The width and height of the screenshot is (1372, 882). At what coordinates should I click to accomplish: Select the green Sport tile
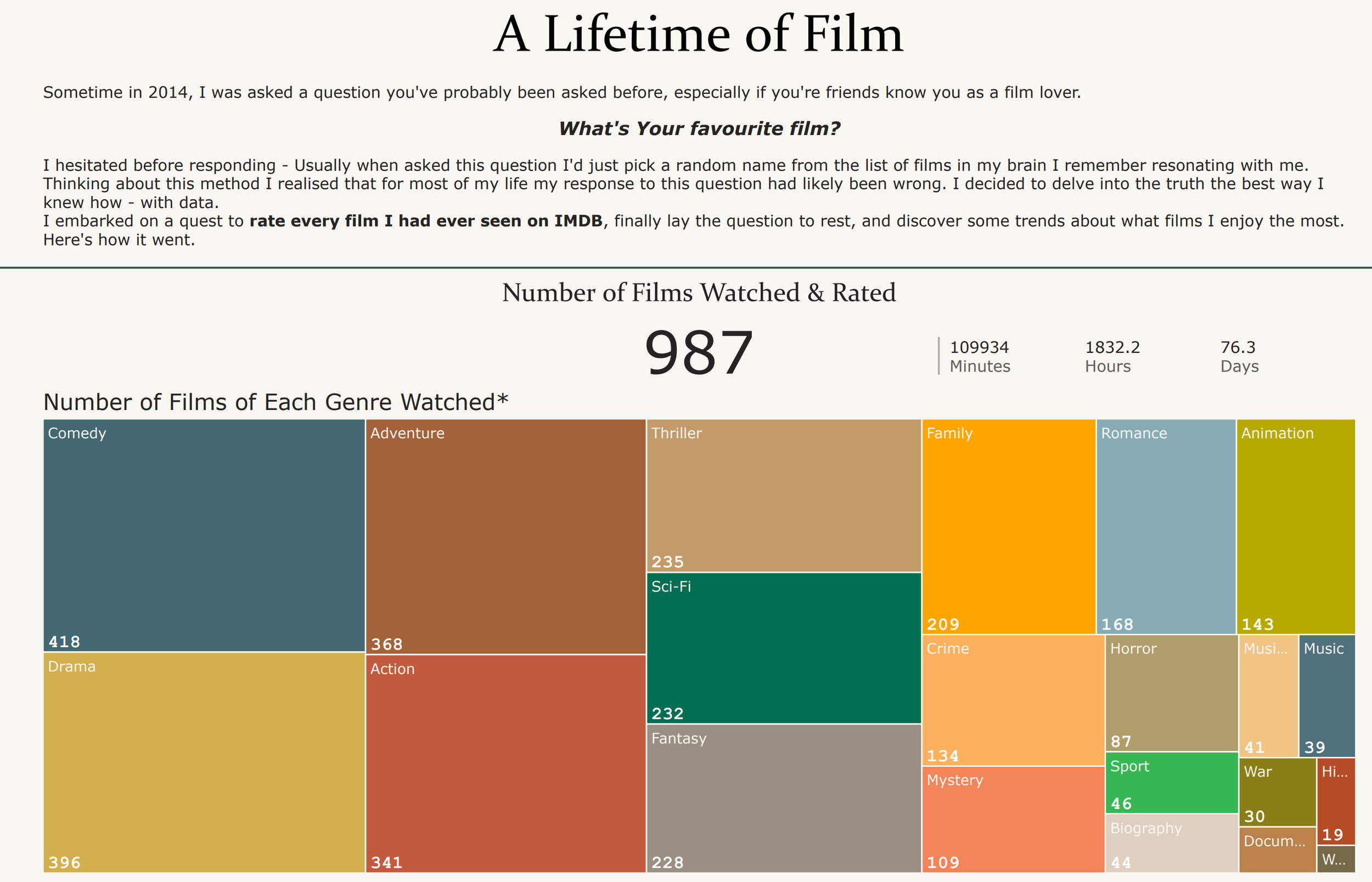(1171, 782)
